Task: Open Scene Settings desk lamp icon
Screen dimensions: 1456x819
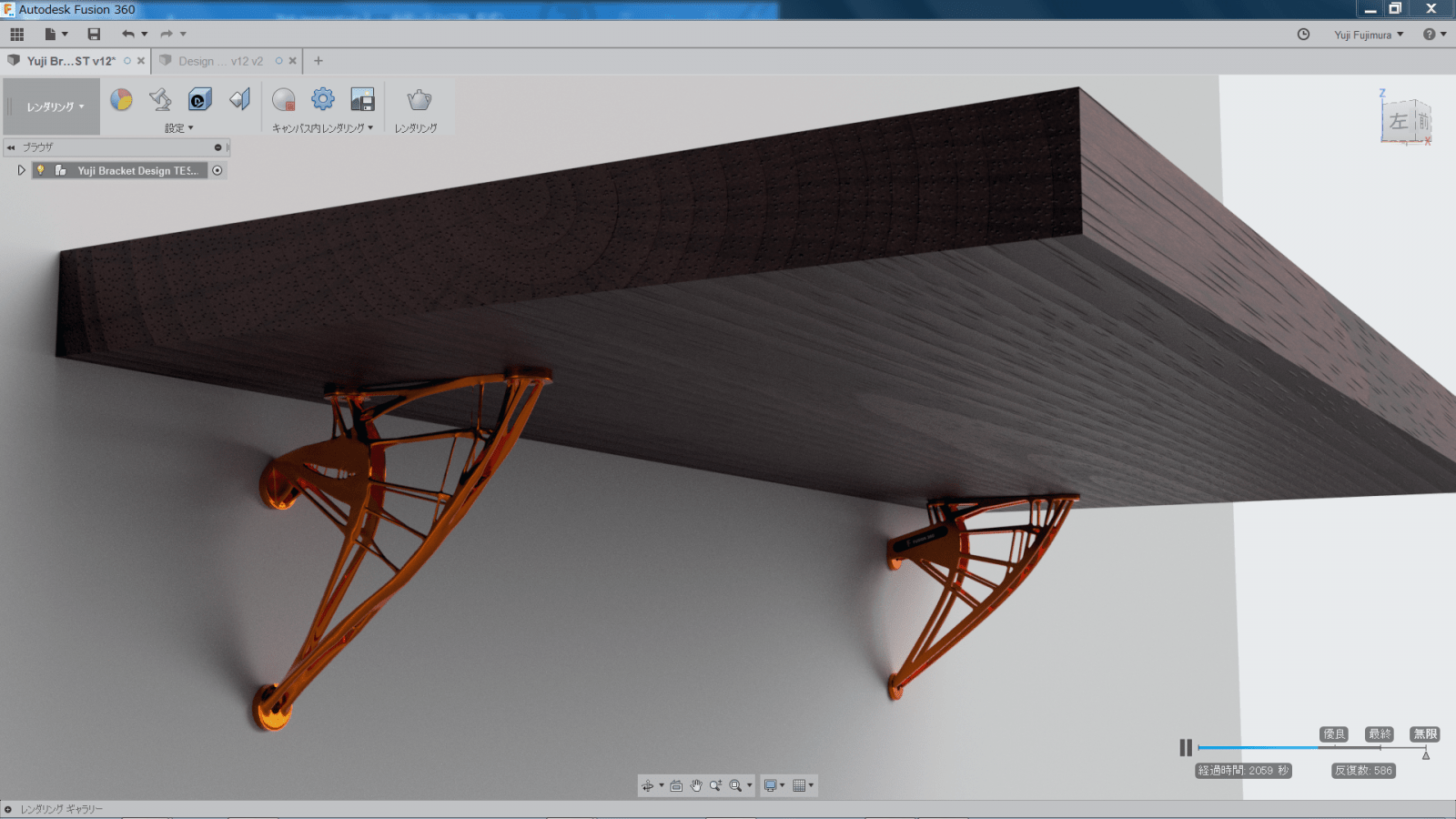Action: 160,99
